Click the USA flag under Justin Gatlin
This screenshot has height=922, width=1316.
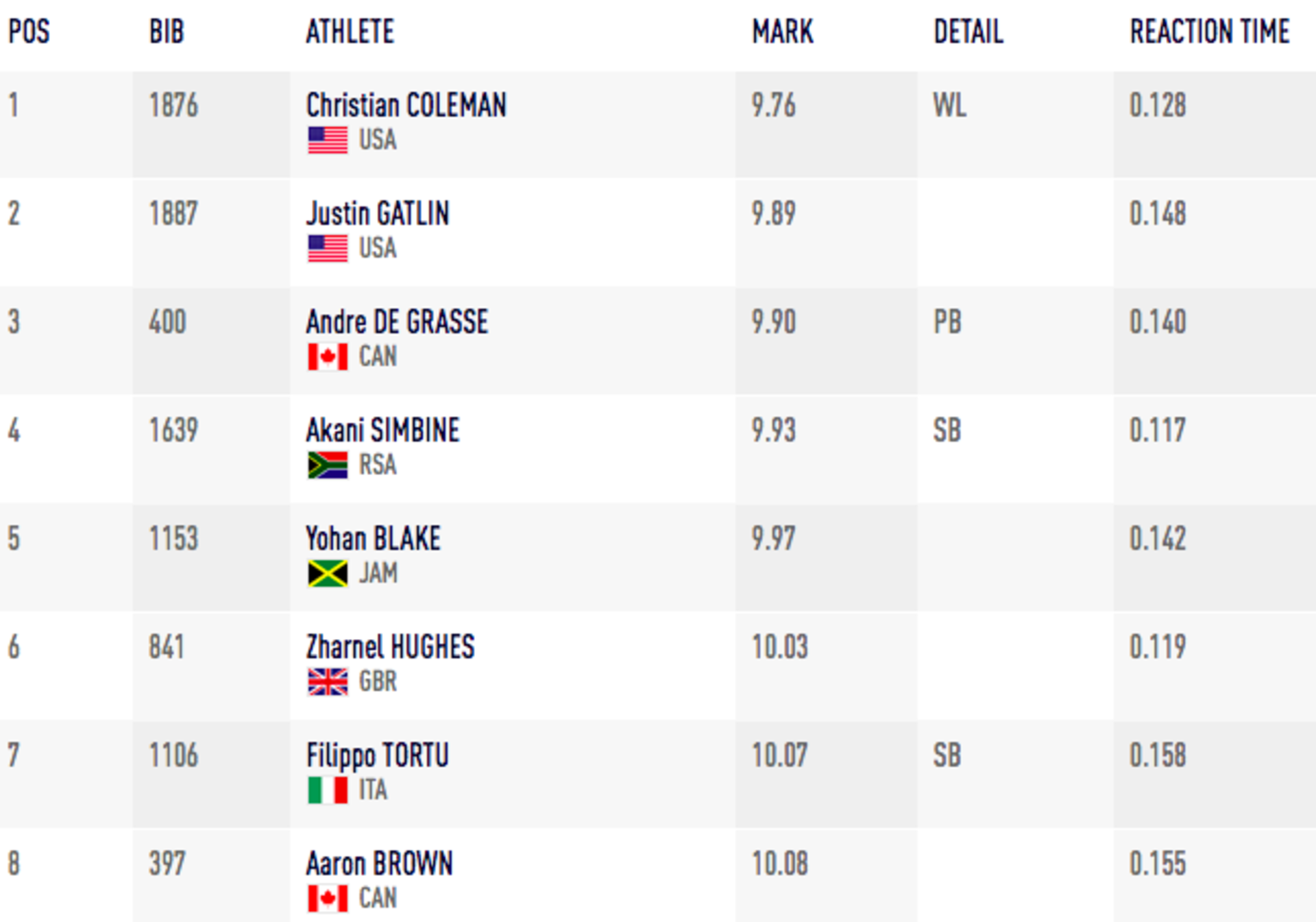coord(328,248)
